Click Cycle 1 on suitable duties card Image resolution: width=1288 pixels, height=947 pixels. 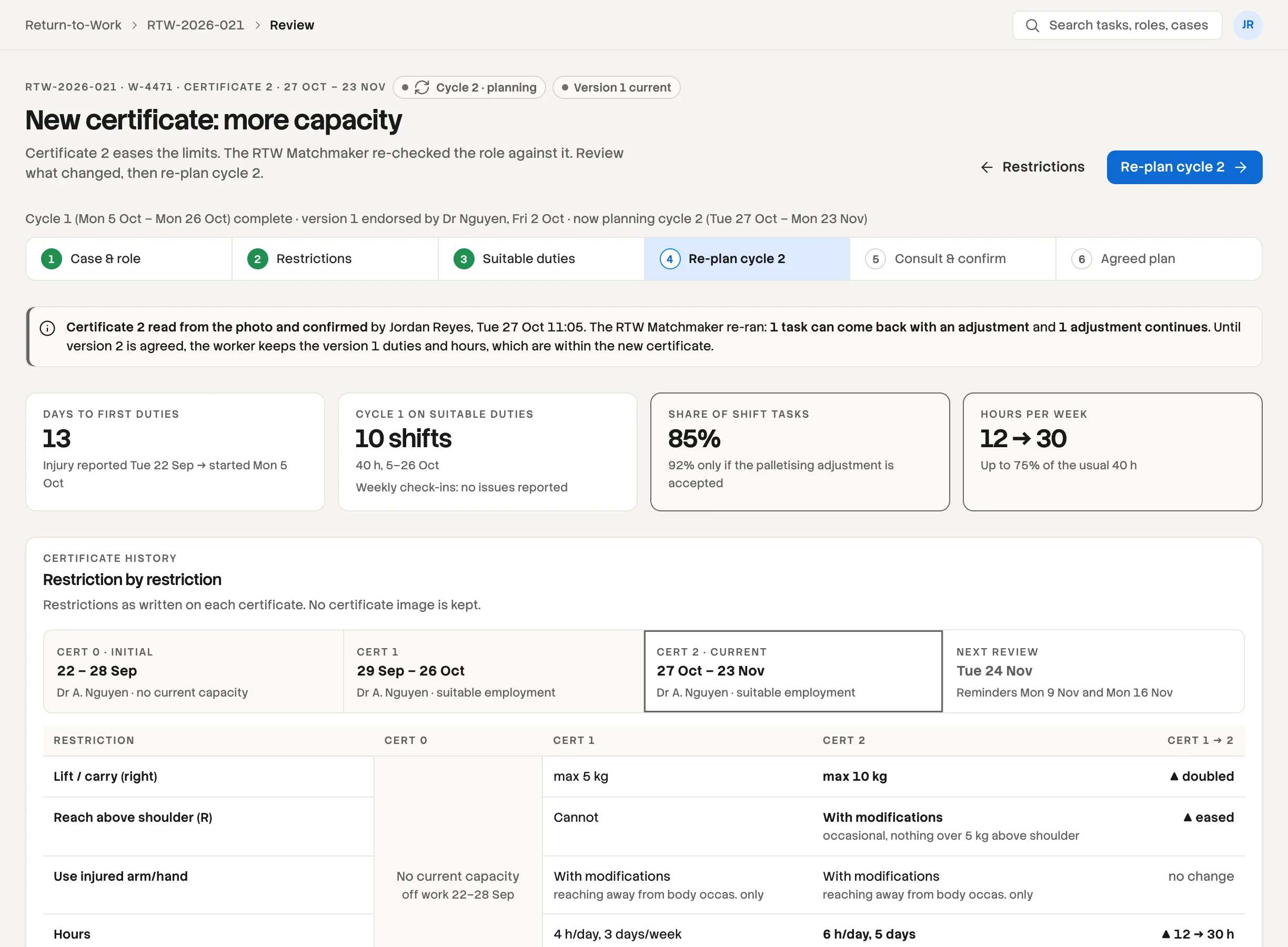point(487,452)
